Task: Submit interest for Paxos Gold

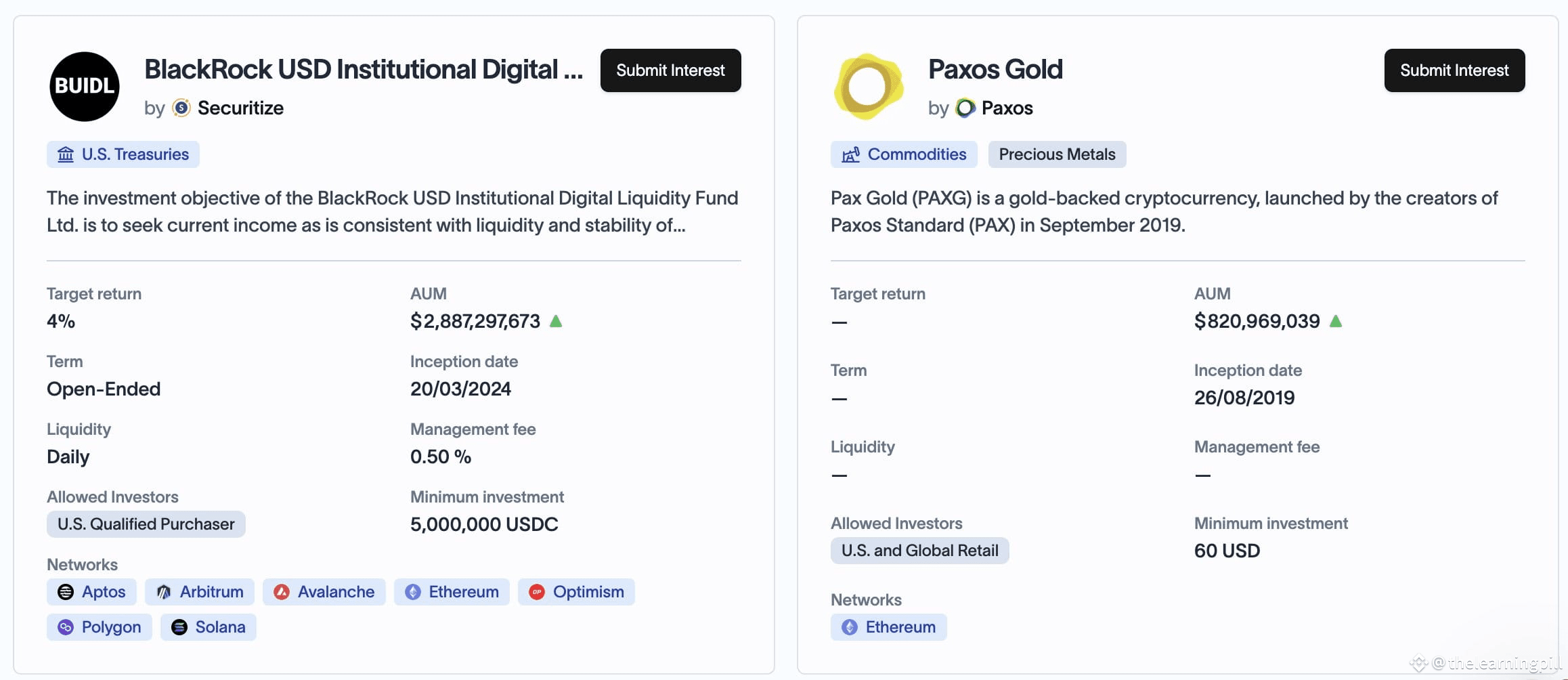Action: tap(1455, 70)
